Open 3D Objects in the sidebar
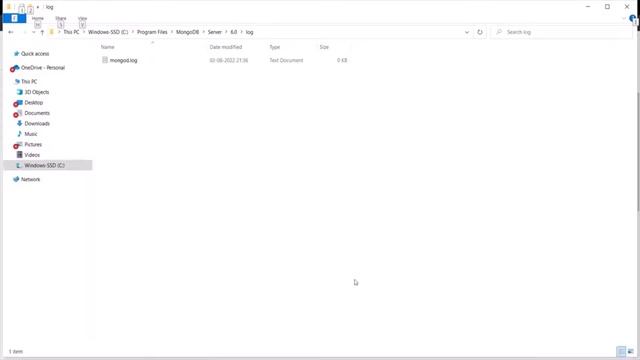Viewport: 640px width, 360px height. tap(37, 92)
